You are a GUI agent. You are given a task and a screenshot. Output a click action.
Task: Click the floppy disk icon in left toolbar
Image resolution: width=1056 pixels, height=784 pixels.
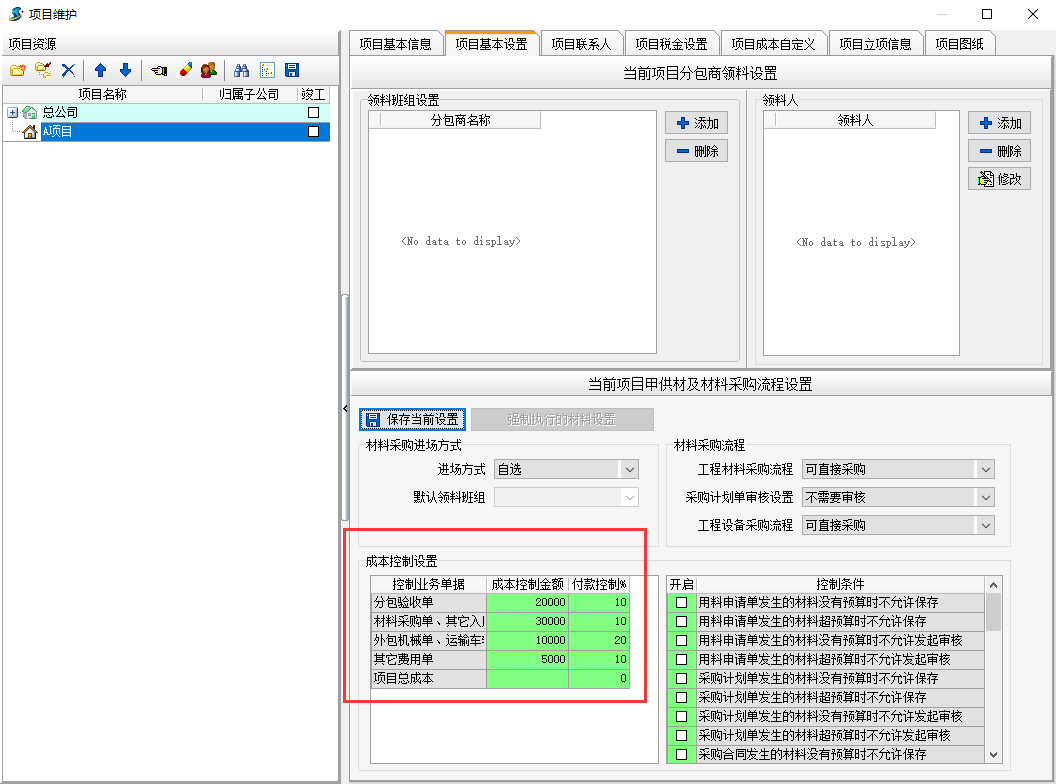[x=292, y=70]
